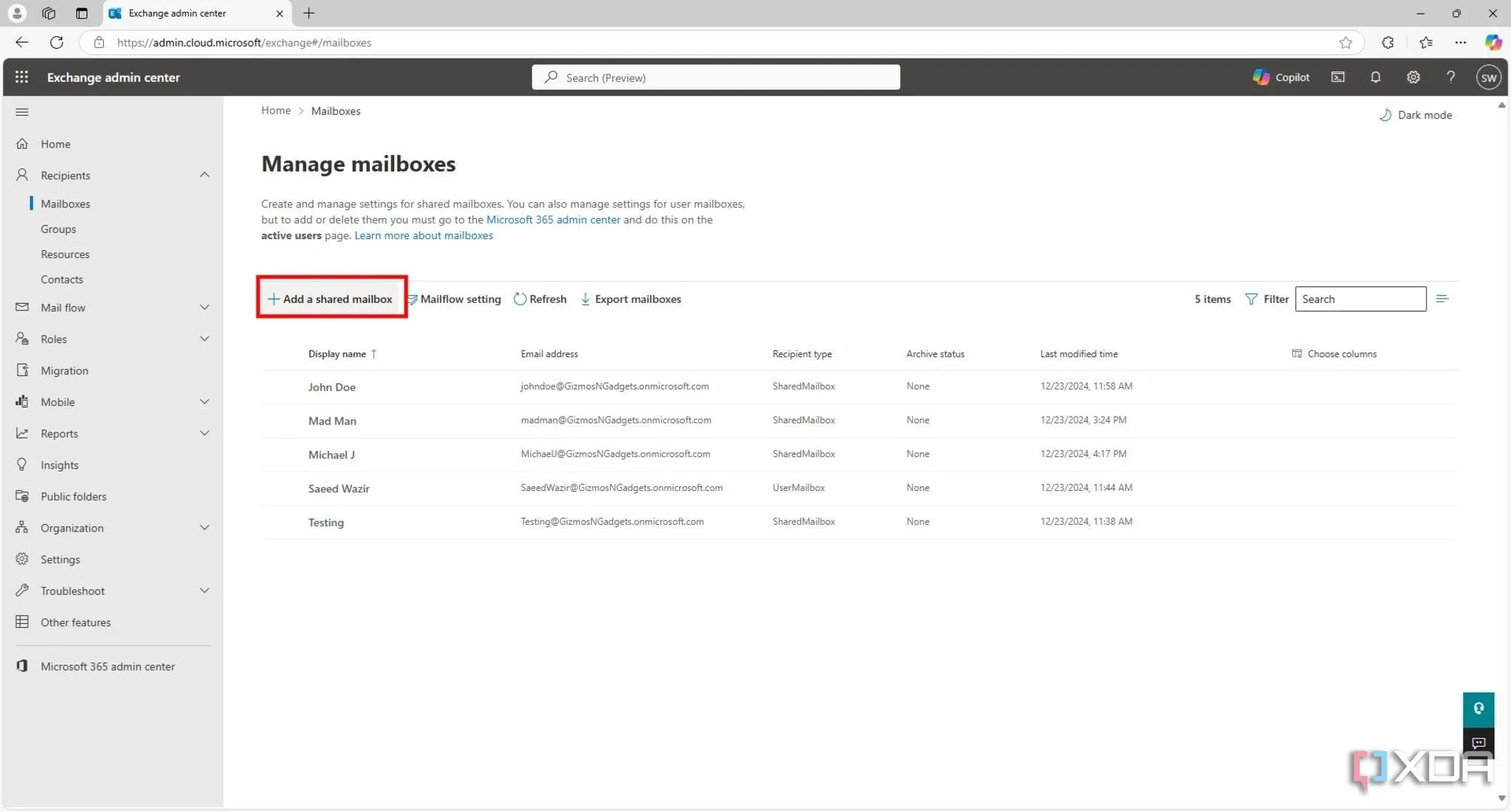Expand the Reports section
Viewport: 1511px width, 812px height.
click(204, 434)
